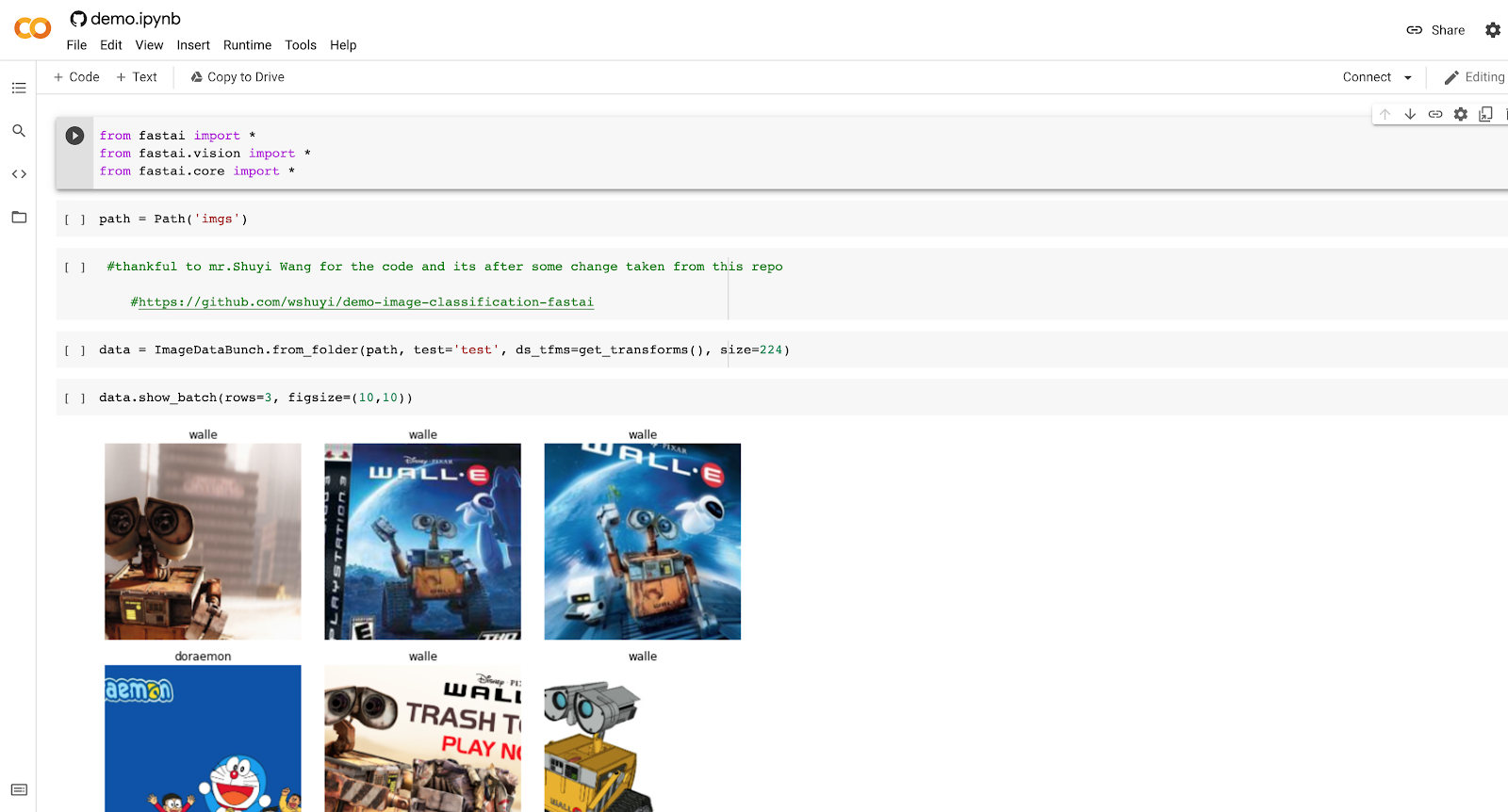Click the Doraemon image with blue background
1508x812 pixels.
coord(203,739)
